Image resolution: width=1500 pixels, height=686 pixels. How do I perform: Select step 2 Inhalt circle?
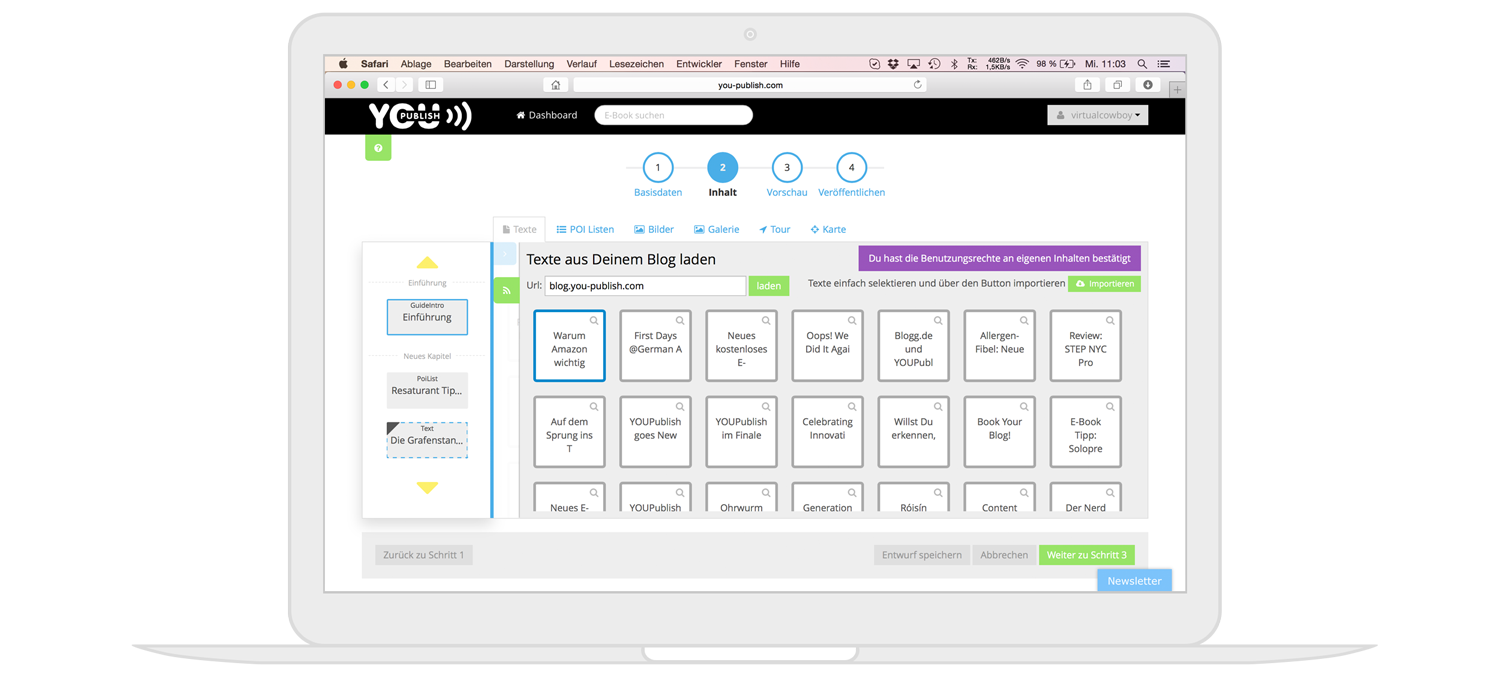click(x=722, y=168)
